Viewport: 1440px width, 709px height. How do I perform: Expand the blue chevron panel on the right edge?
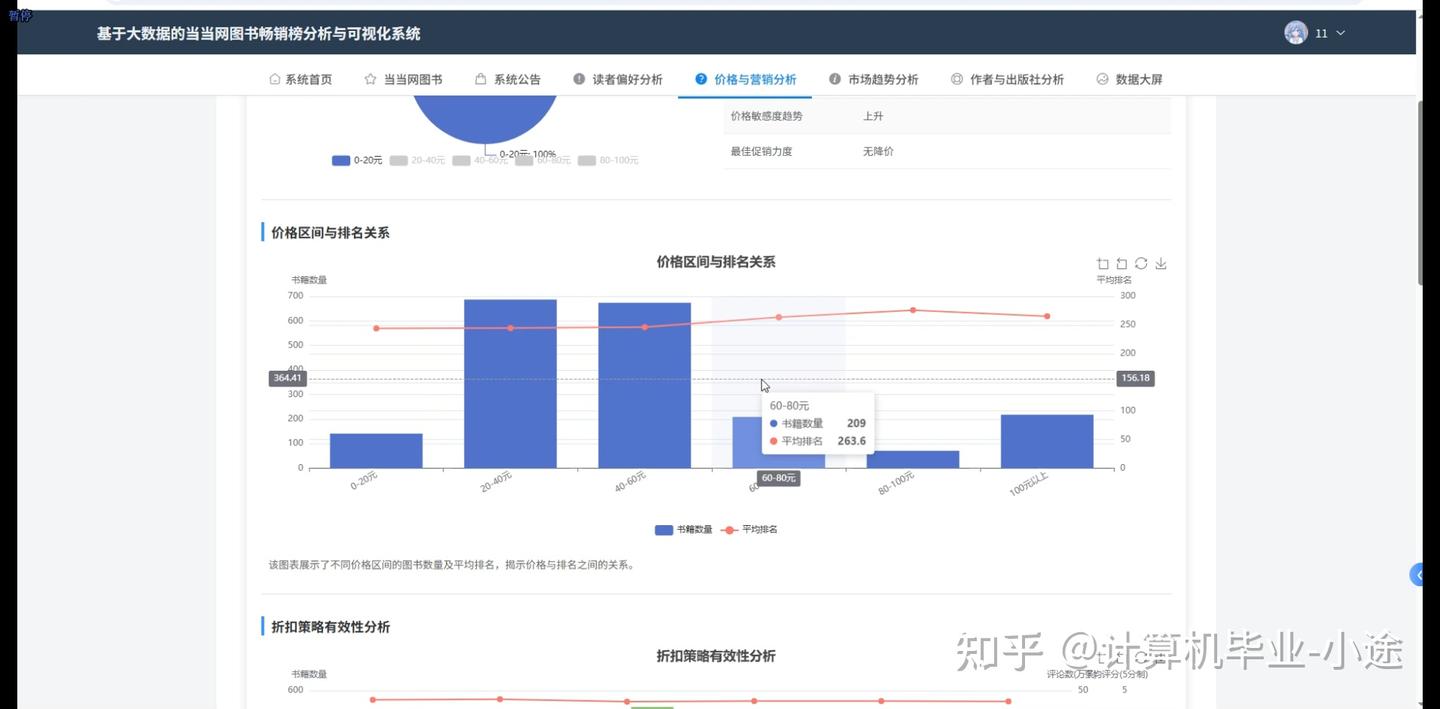pyautogui.click(x=1420, y=573)
